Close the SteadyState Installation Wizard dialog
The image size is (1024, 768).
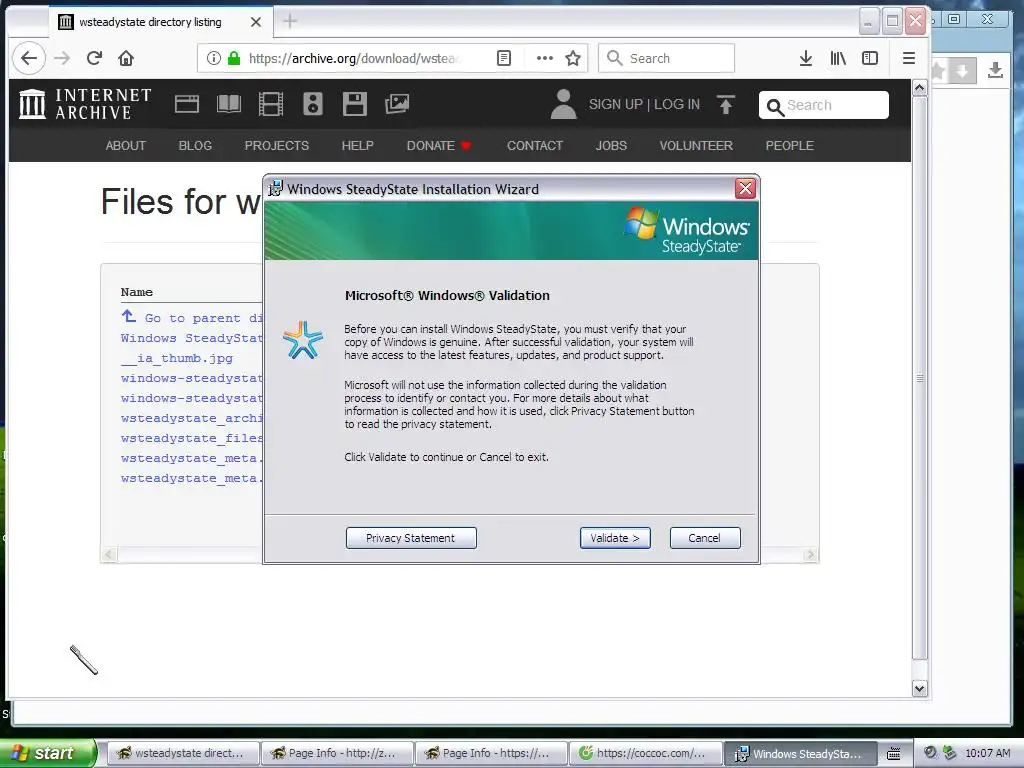pos(745,189)
